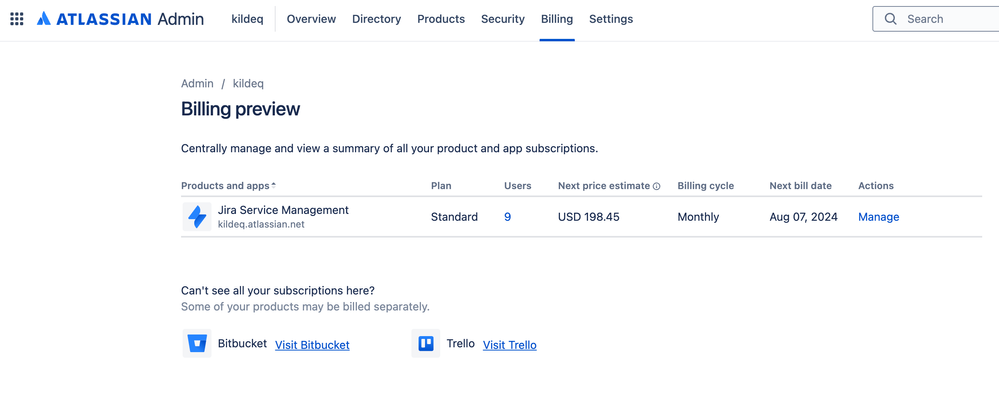Open the Settings tab
Viewport: 999px width, 395px height.
[x=611, y=19]
